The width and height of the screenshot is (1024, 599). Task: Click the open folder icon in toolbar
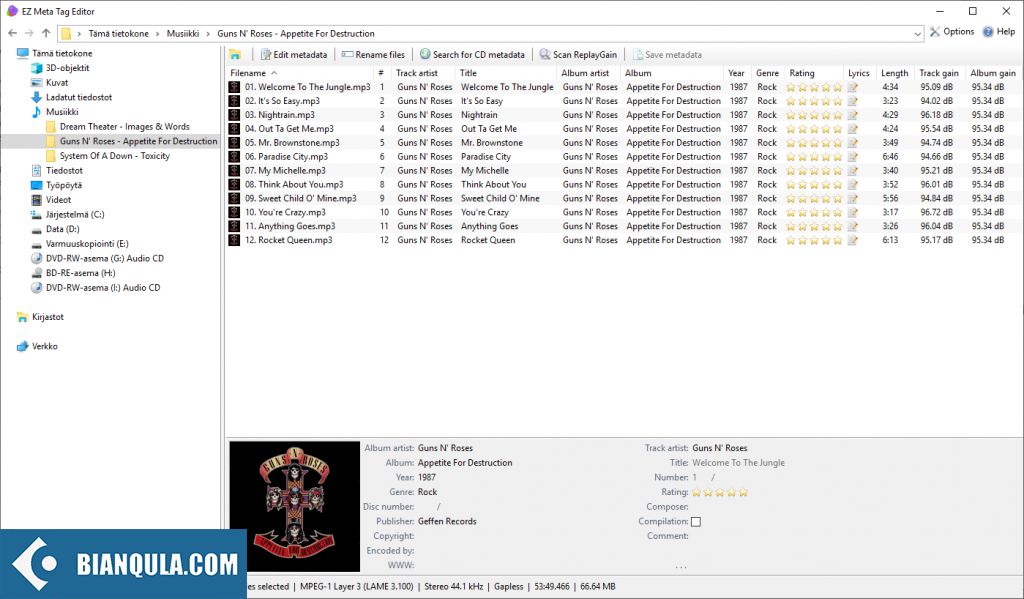click(x=235, y=55)
